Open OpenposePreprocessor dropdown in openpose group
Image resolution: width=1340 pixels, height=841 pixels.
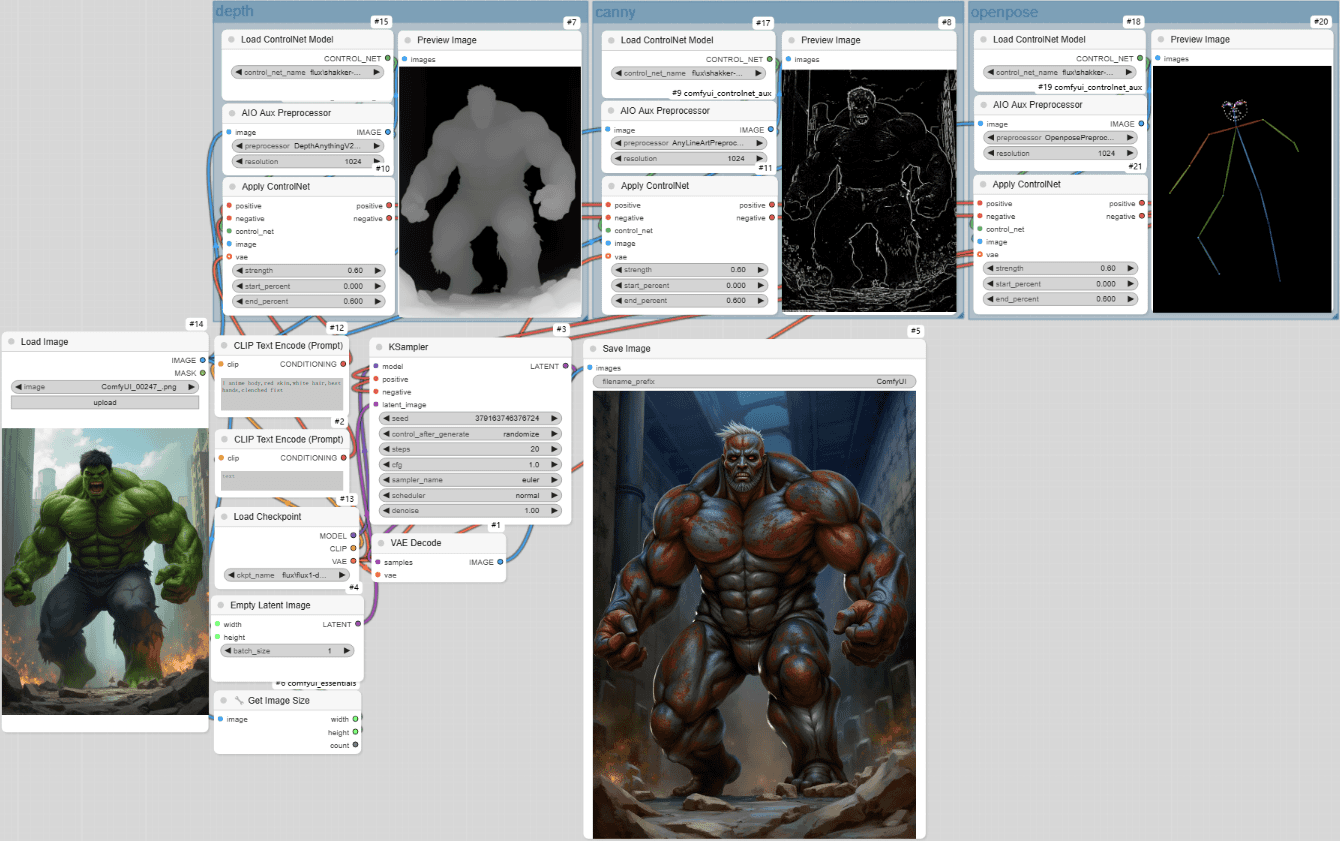tap(1061, 137)
